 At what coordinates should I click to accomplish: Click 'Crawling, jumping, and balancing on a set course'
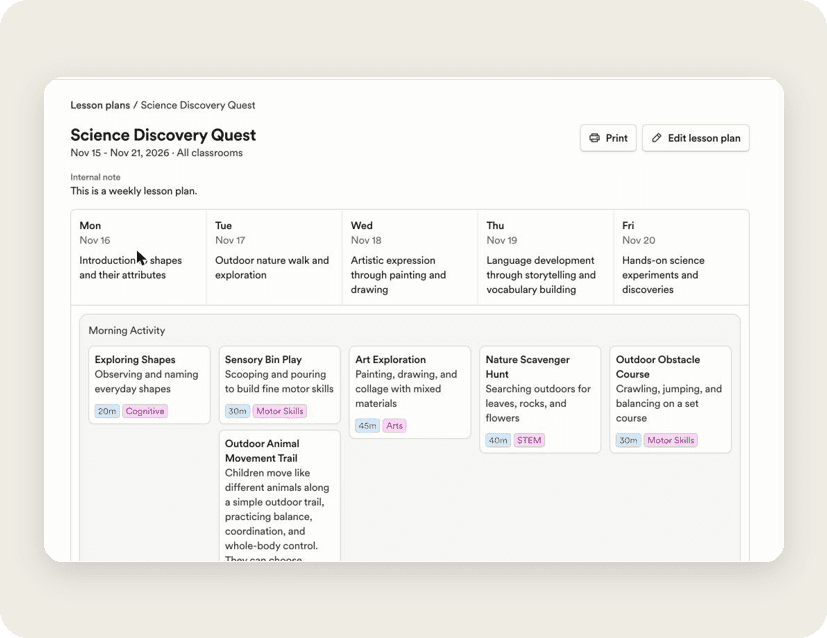point(669,403)
